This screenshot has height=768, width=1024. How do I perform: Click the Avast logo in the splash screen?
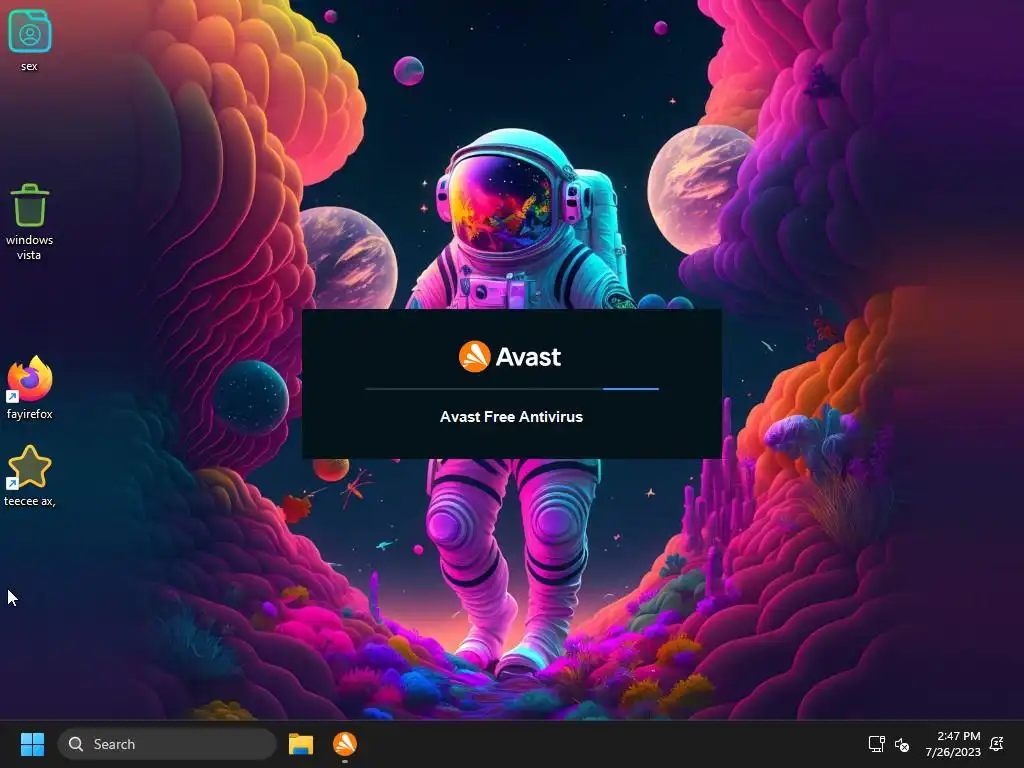point(474,357)
